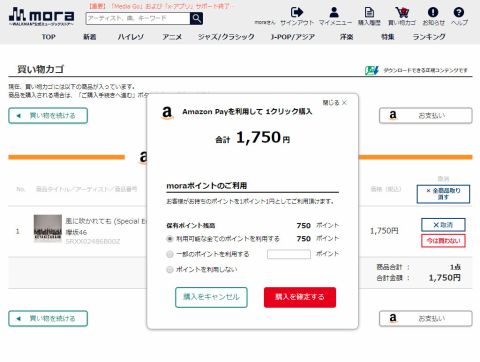Open the notifications exclamation icon
Screen dimensions: 480x362
click(x=433, y=12)
